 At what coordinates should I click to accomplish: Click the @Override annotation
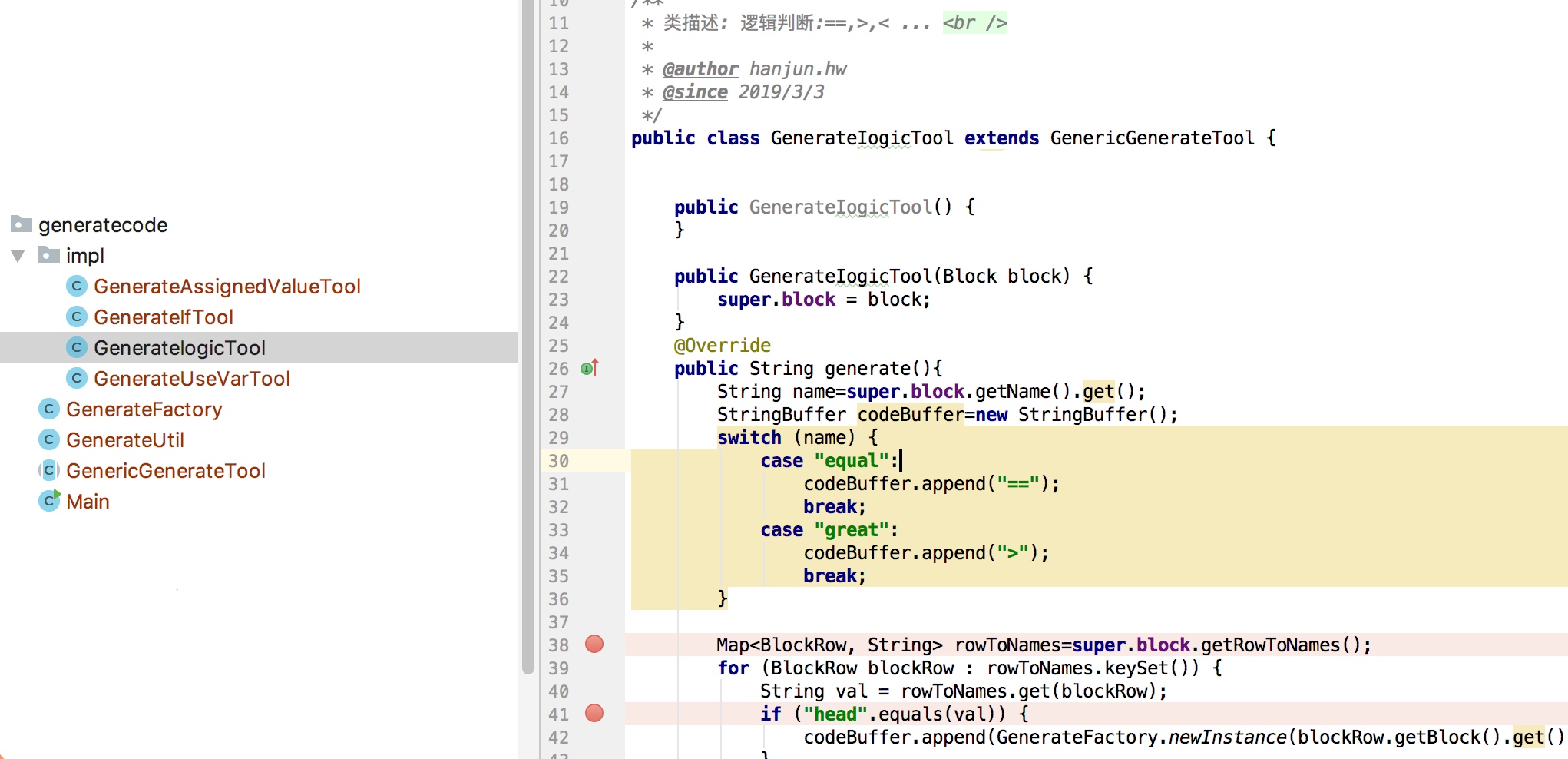pyautogui.click(x=722, y=346)
